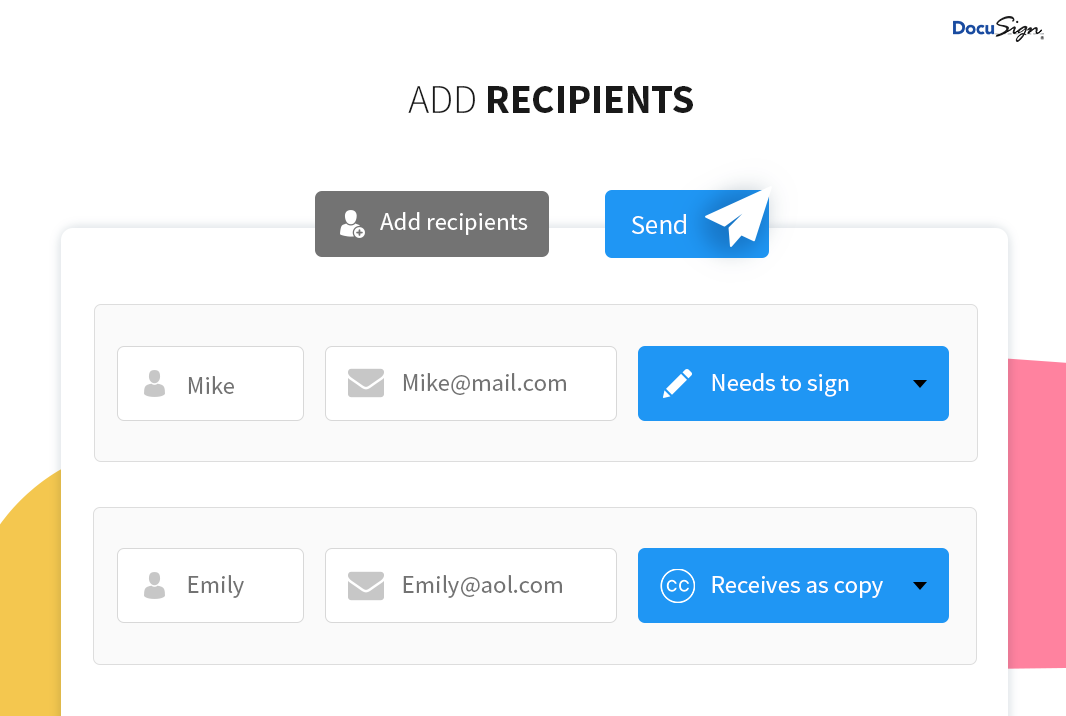
Task: Click the DocuSign logo
Action: click(x=997, y=29)
